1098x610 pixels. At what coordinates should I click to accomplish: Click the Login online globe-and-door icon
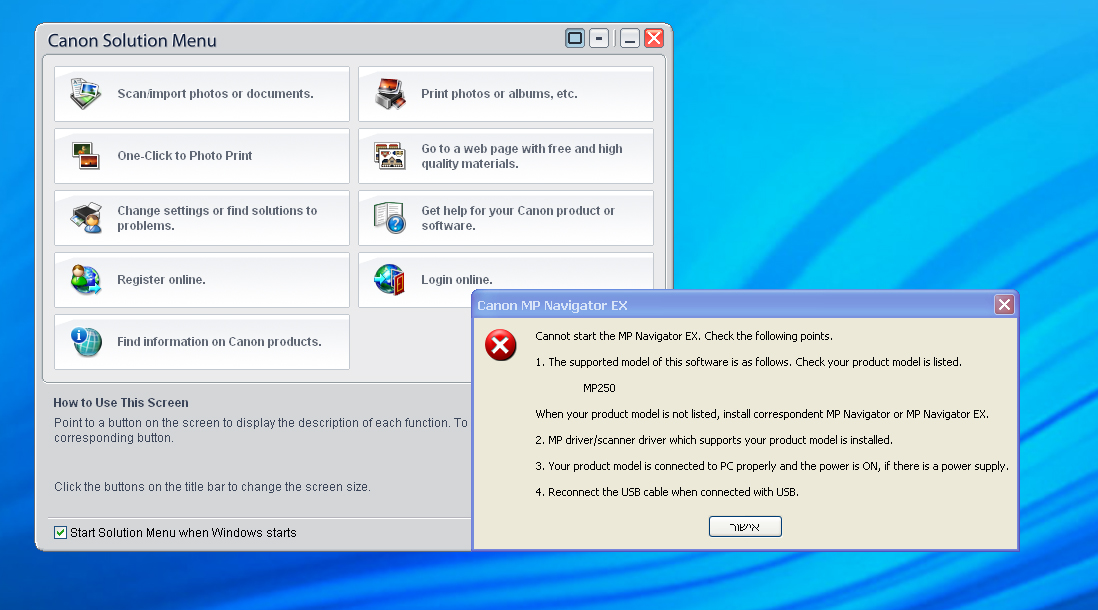[x=390, y=279]
